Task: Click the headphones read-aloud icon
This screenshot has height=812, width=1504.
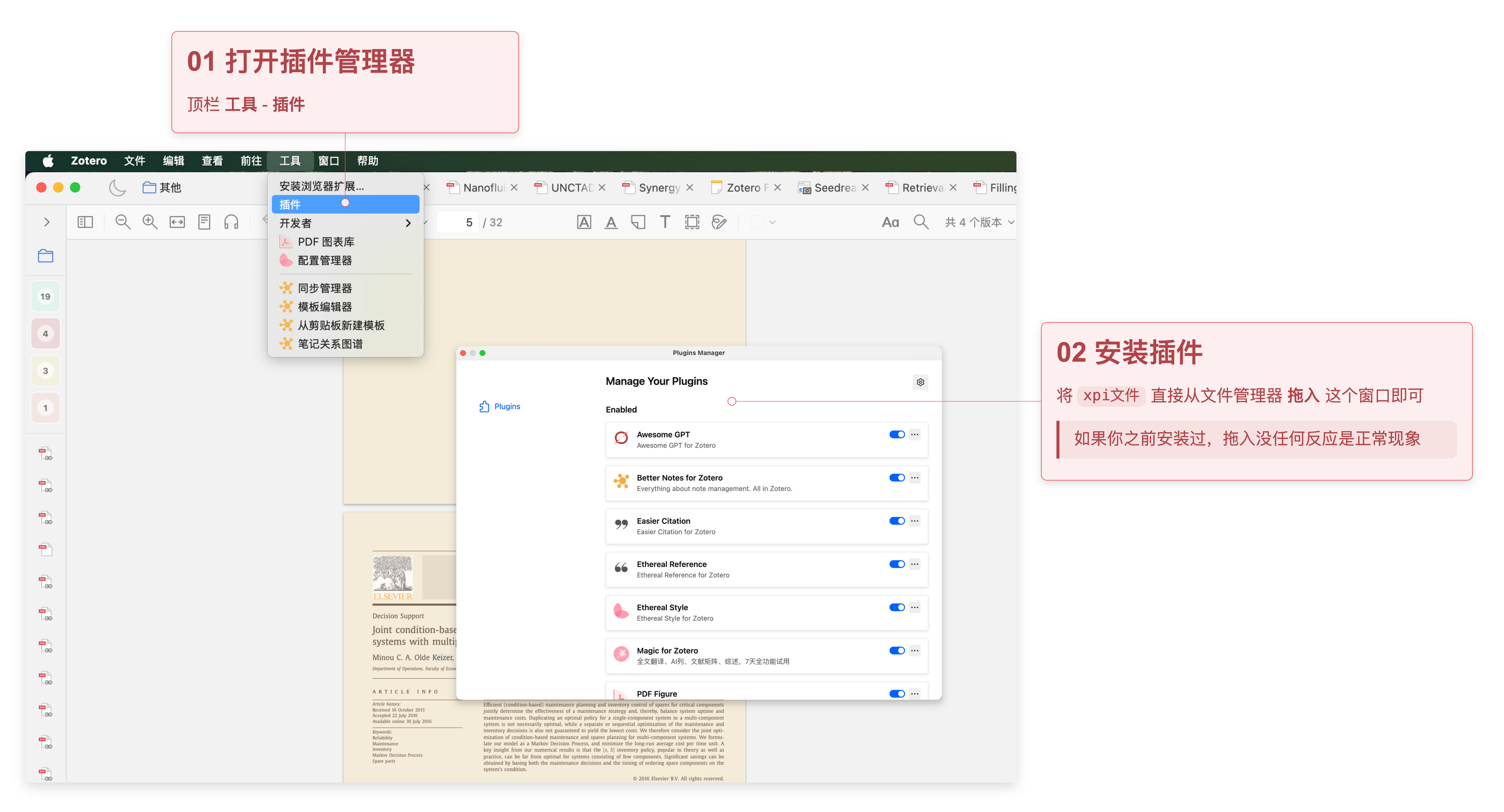Action: click(231, 222)
